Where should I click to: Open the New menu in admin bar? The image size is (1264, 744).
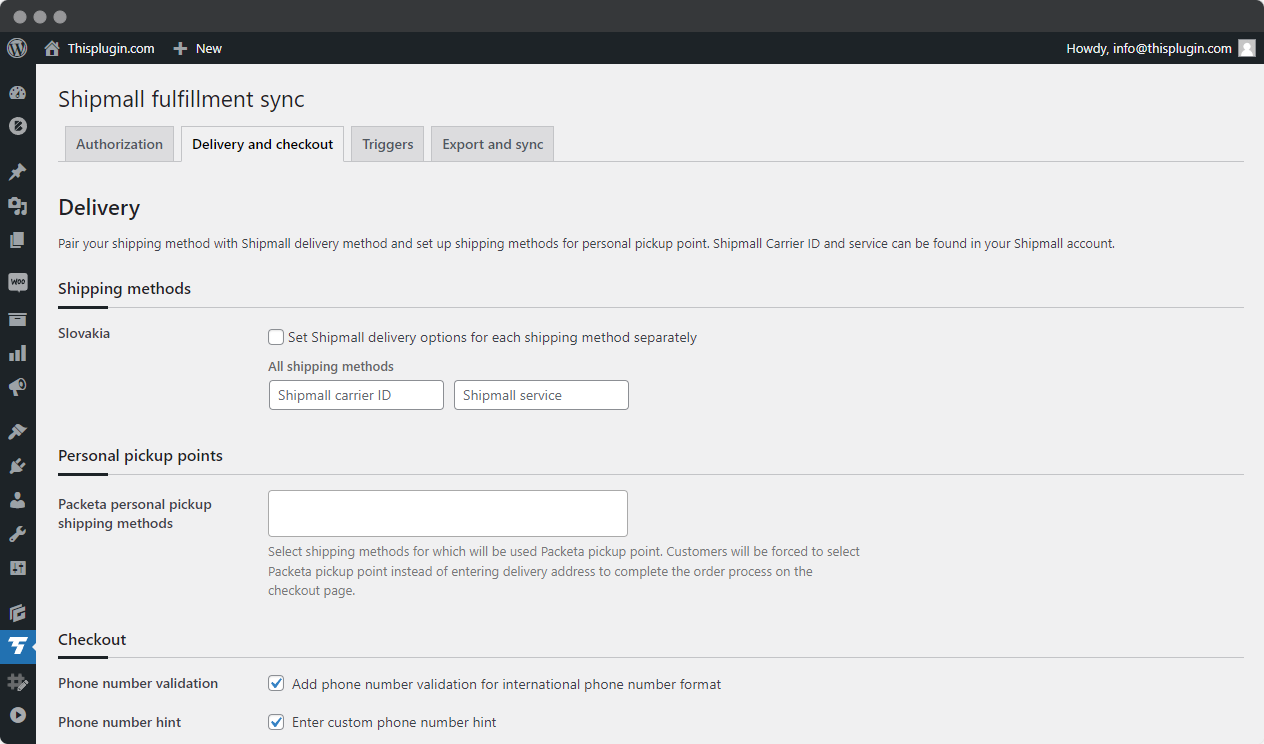tap(197, 48)
